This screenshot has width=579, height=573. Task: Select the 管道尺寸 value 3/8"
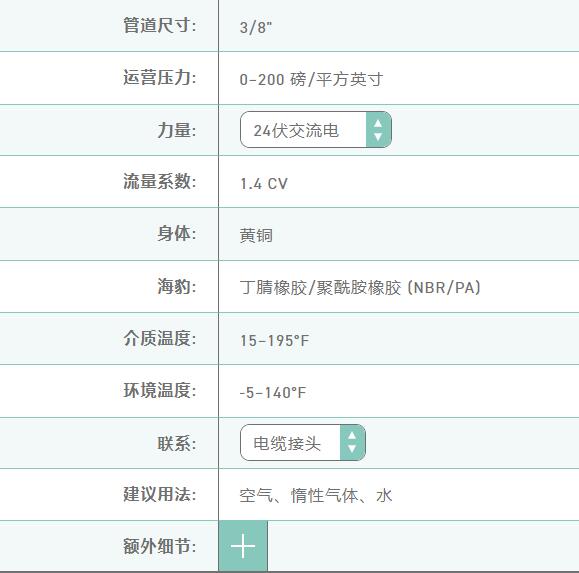click(256, 27)
